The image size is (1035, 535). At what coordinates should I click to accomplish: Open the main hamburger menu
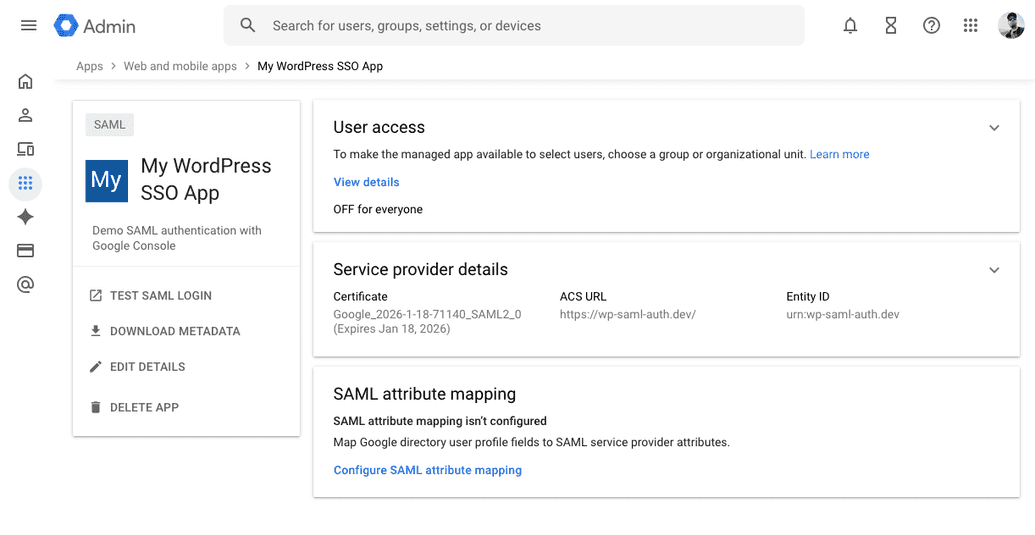tap(28, 26)
